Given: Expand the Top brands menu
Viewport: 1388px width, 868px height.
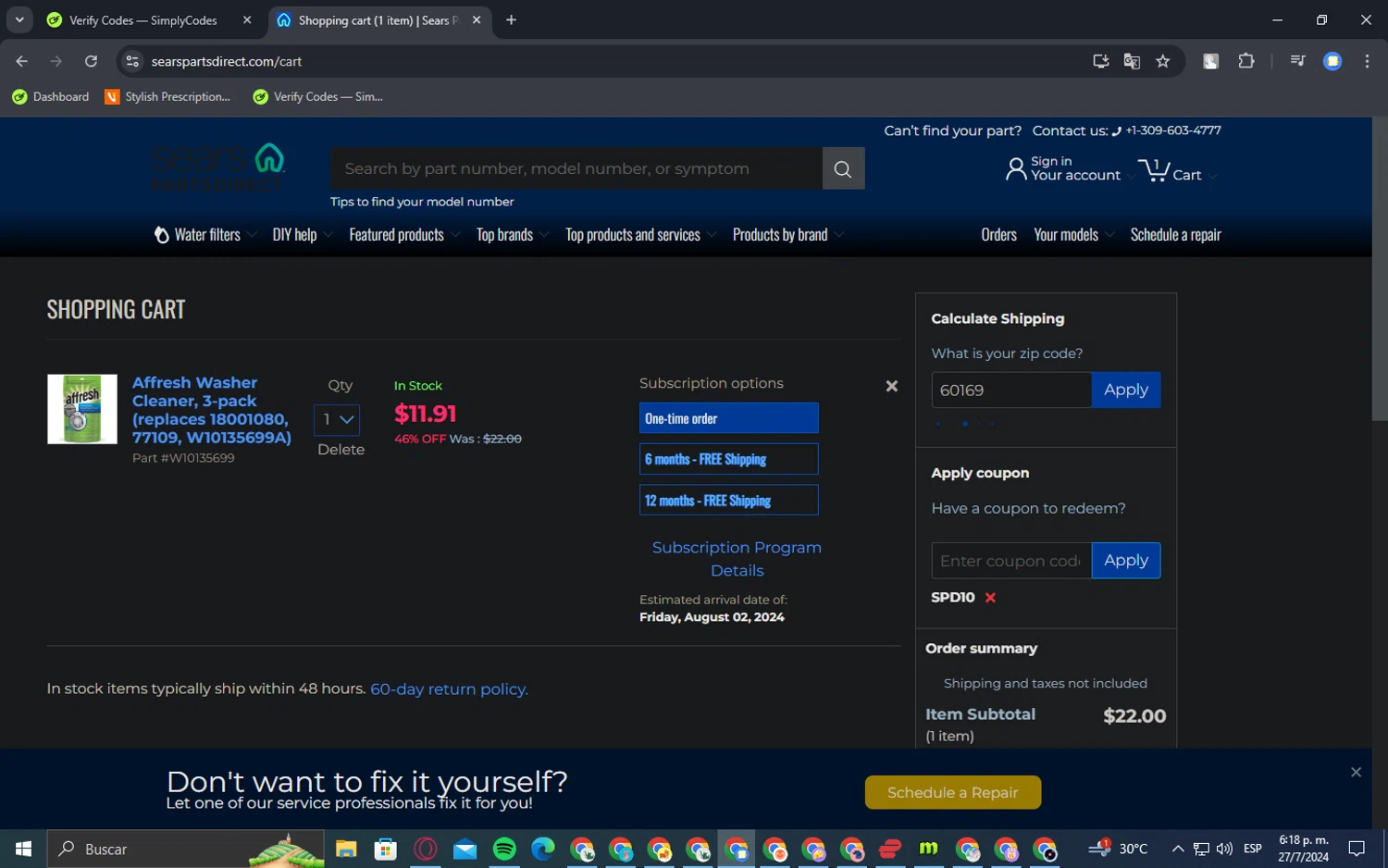Looking at the screenshot, I should pyautogui.click(x=512, y=235).
